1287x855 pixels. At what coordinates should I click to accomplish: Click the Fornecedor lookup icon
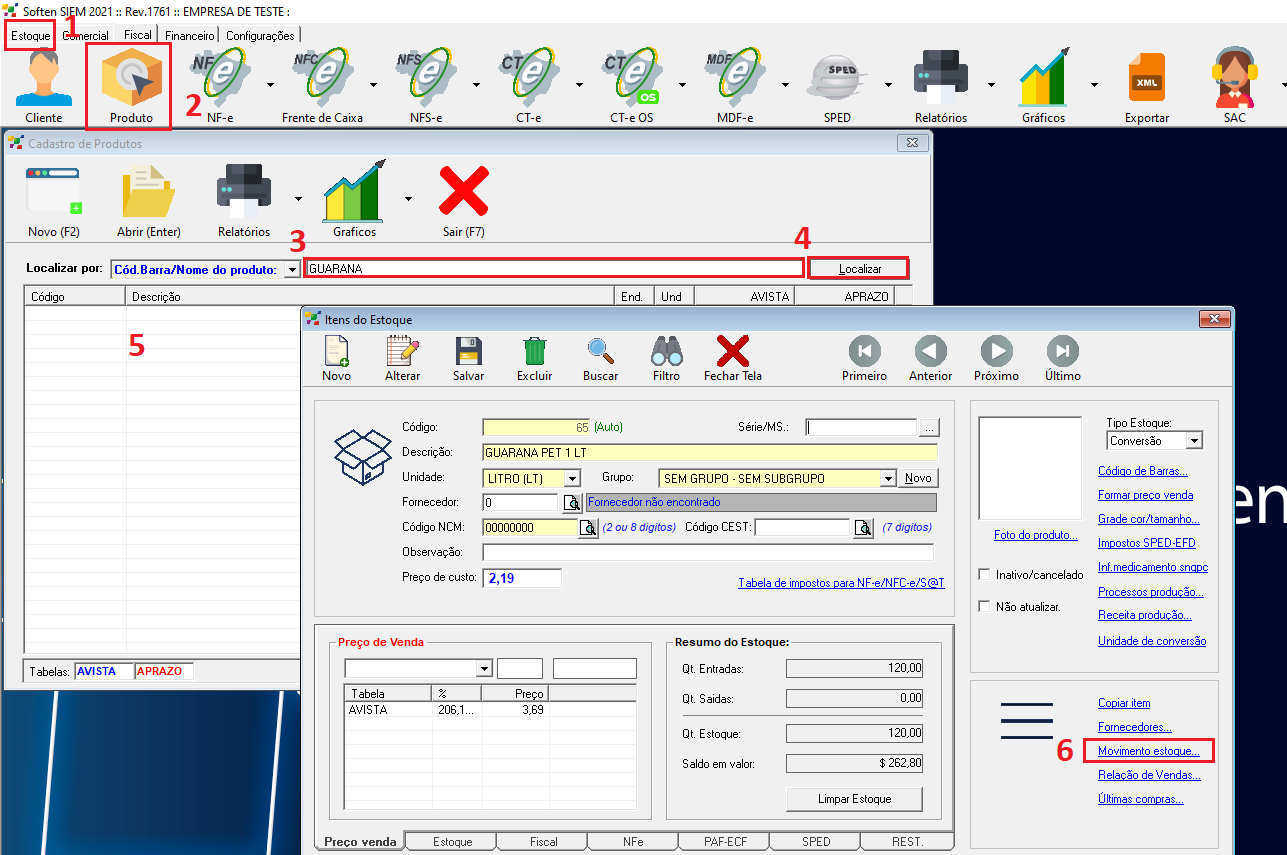coord(571,502)
